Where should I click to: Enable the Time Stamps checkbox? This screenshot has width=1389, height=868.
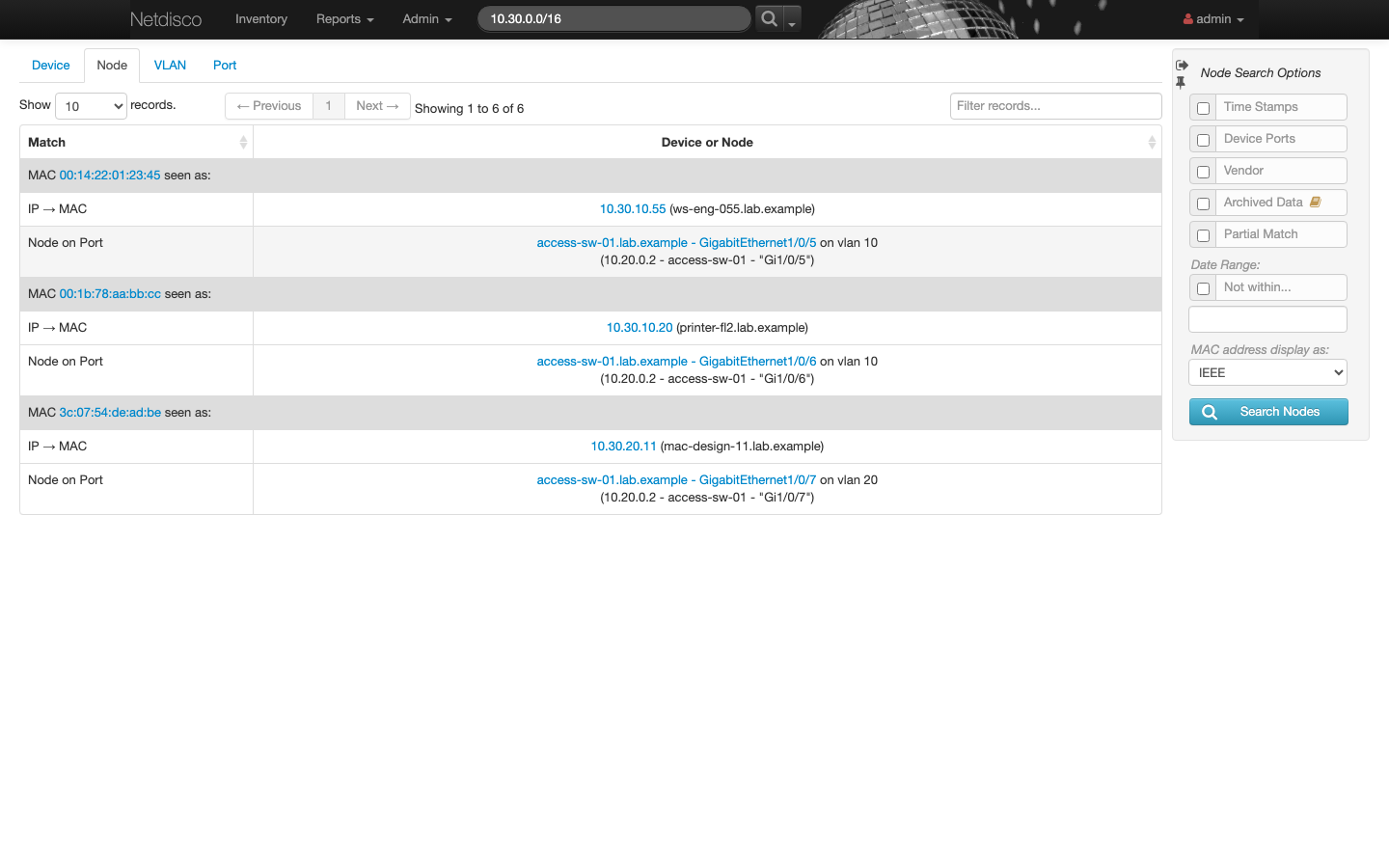1203,108
